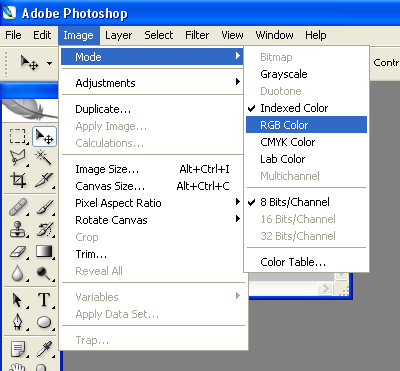This screenshot has height=371, width=400.
Task: Open the Help menu
Action: 316,35
